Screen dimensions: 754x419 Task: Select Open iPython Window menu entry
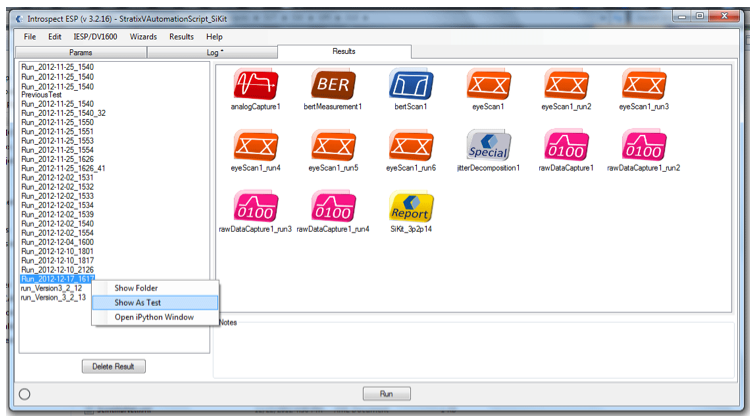(x=153, y=317)
